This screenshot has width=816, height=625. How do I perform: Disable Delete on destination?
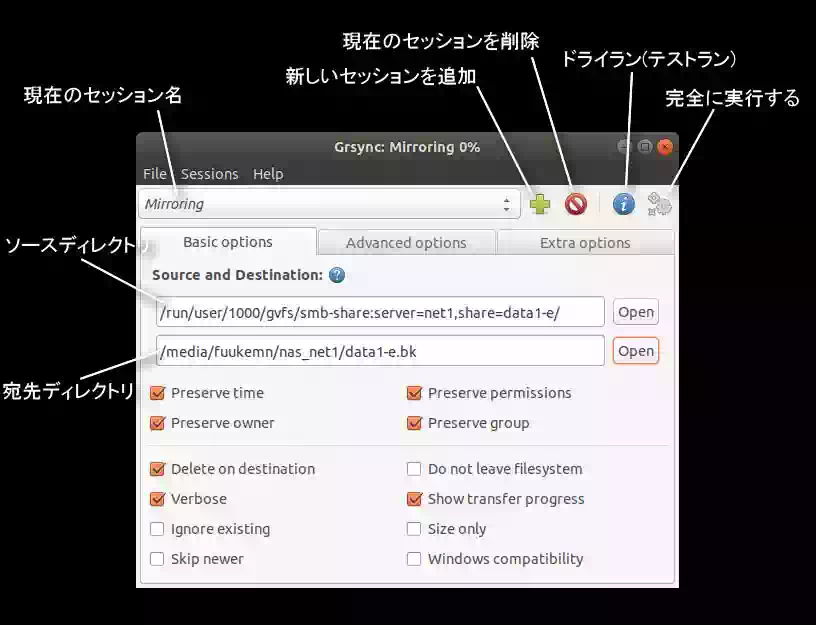[157, 469]
